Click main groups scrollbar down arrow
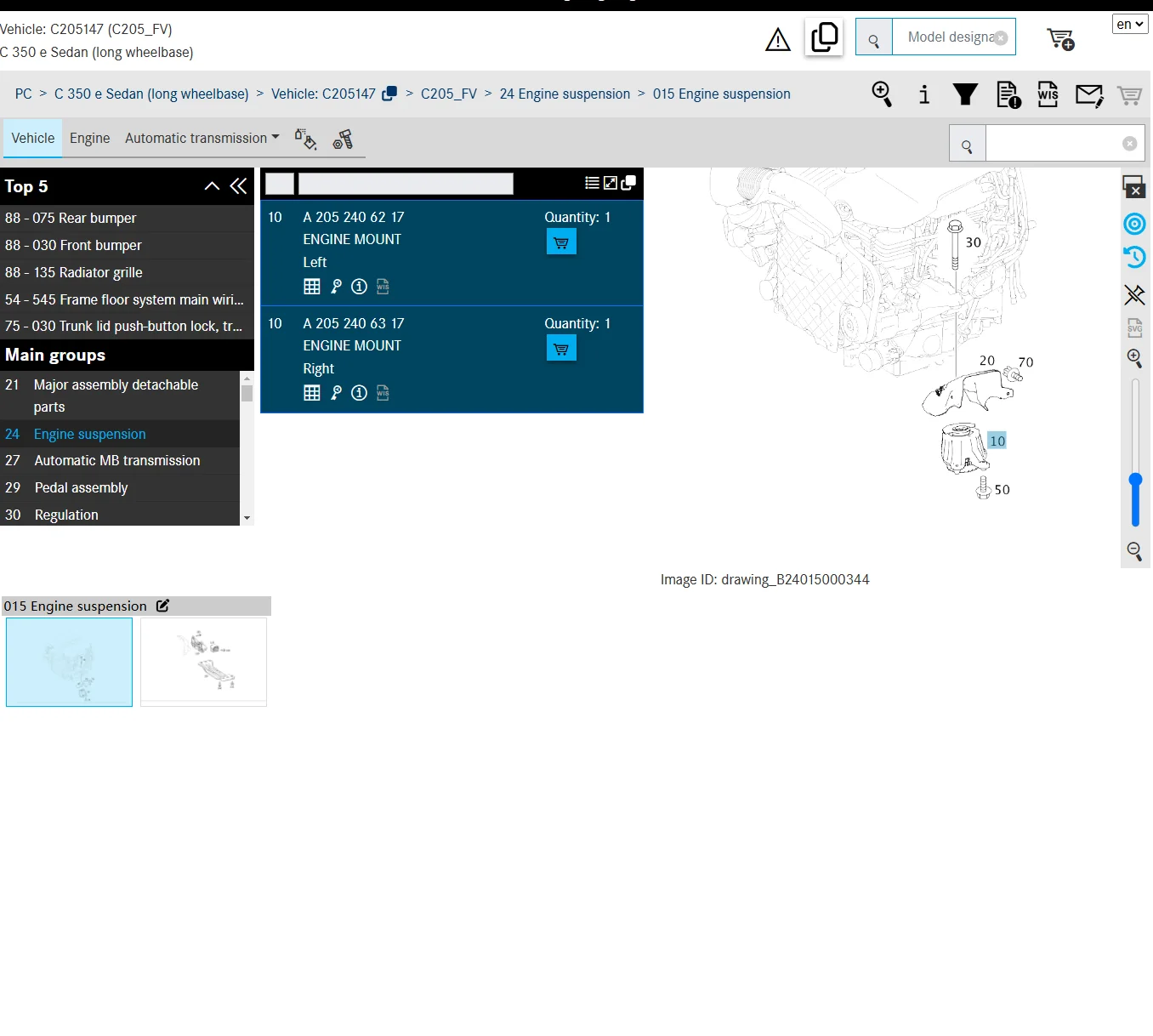The width and height of the screenshot is (1153, 1036). point(247,518)
